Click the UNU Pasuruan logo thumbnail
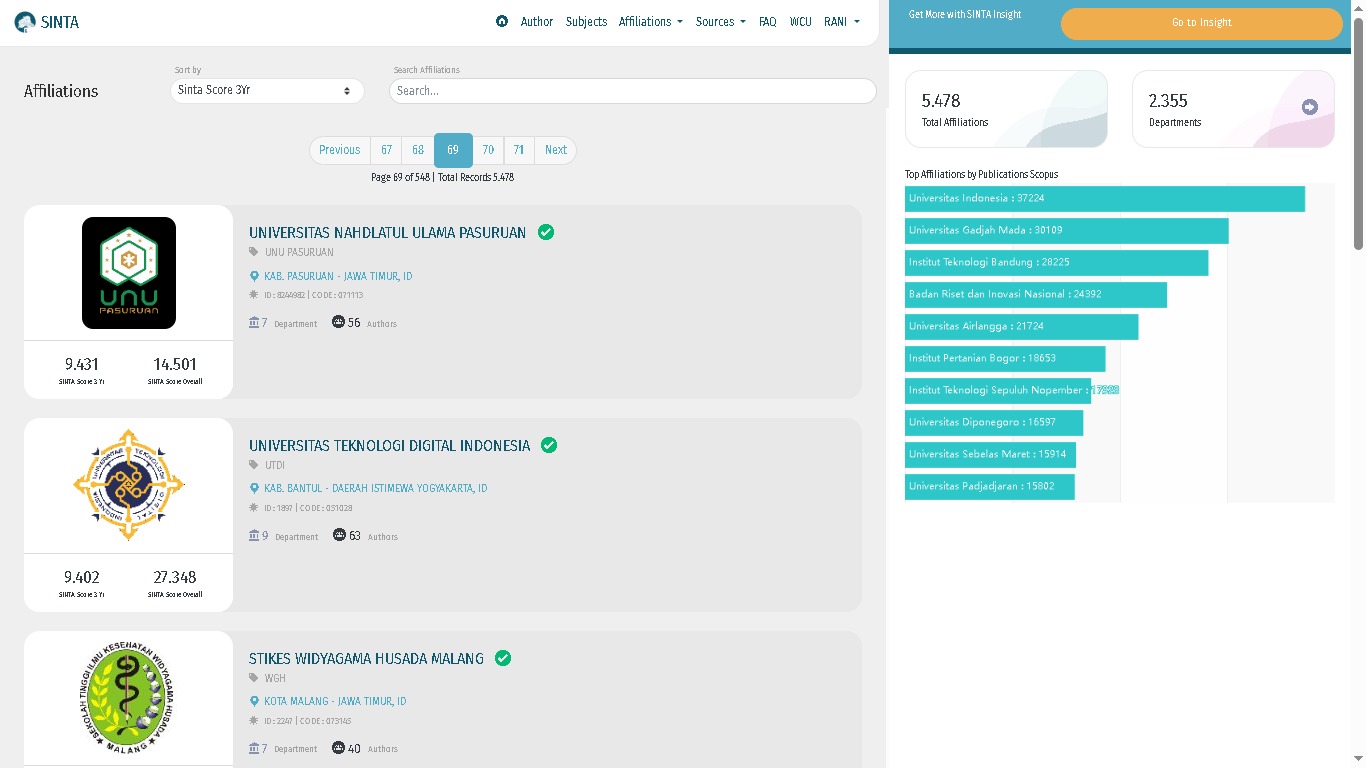 pyautogui.click(x=129, y=273)
